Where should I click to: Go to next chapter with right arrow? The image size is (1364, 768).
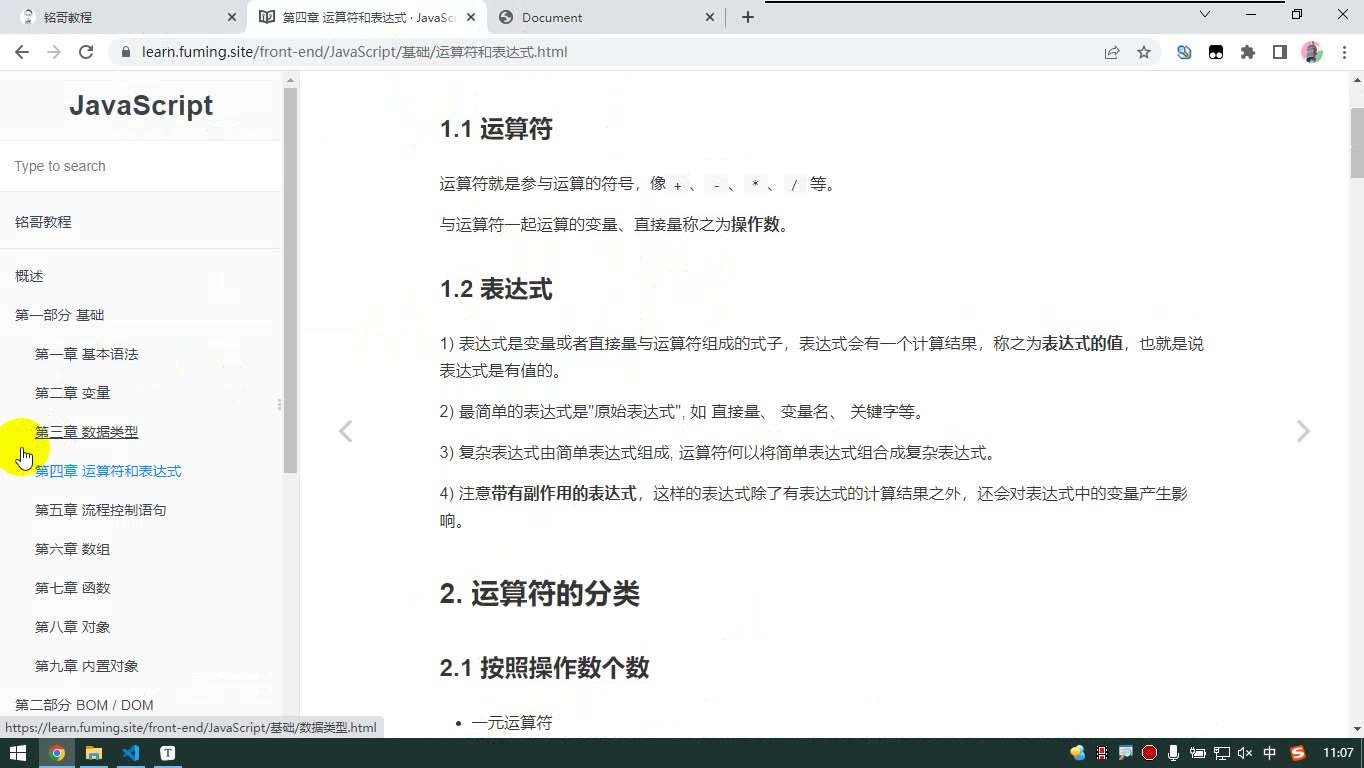[x=1303, y=431]
